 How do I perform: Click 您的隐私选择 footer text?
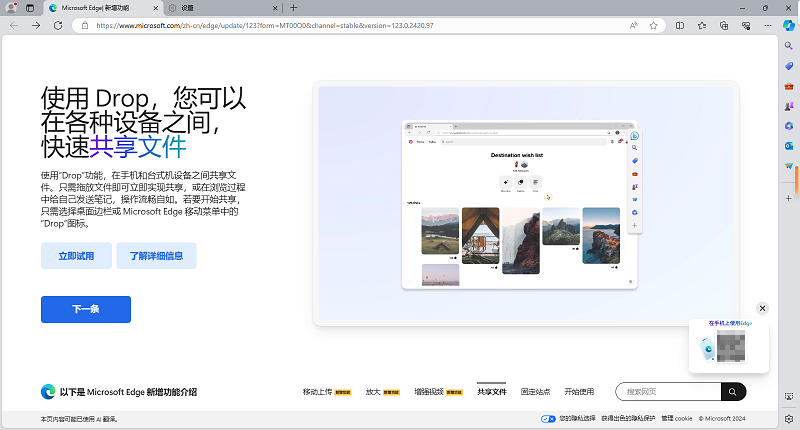coord(578,418)
